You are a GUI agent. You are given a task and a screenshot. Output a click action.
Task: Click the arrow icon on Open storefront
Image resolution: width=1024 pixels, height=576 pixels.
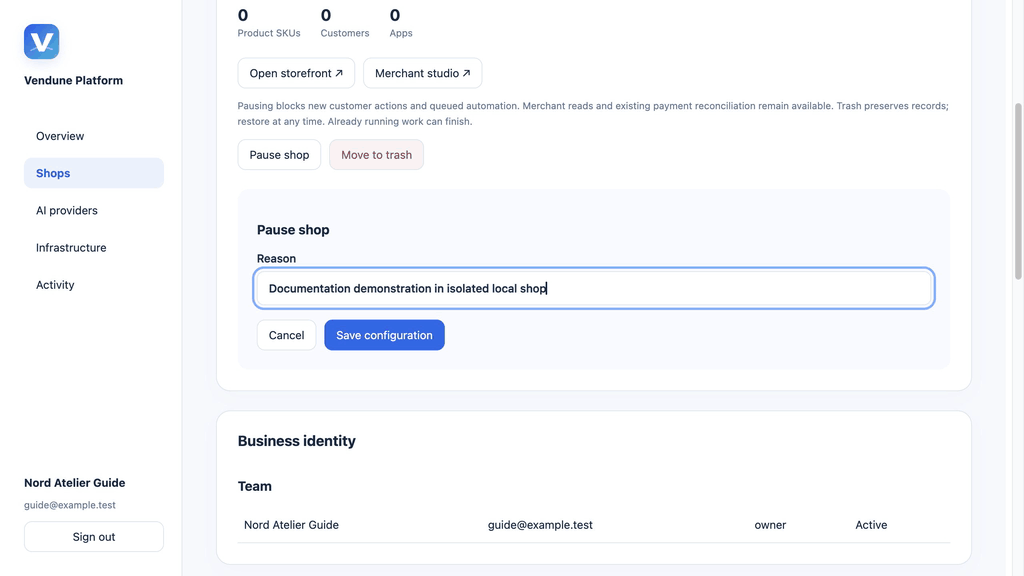339,73
